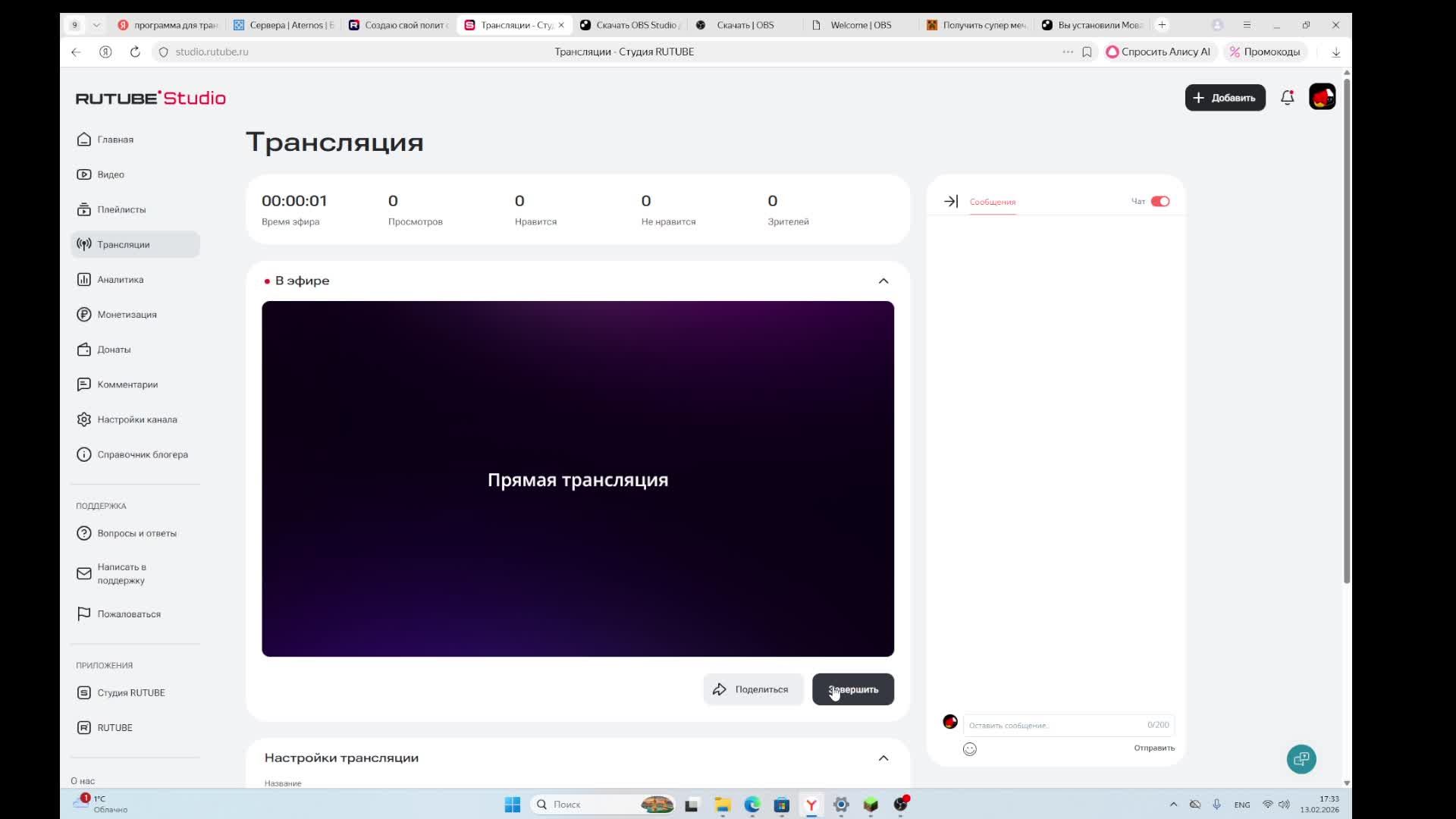Viewport: 1456px width, 819px height.
Task: Open the Windows Start menu
Action: pos(513,805)
